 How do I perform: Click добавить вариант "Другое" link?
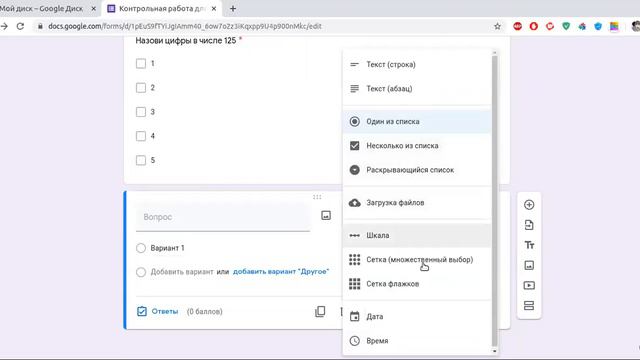pyautogui.click(x=281, y=272)
